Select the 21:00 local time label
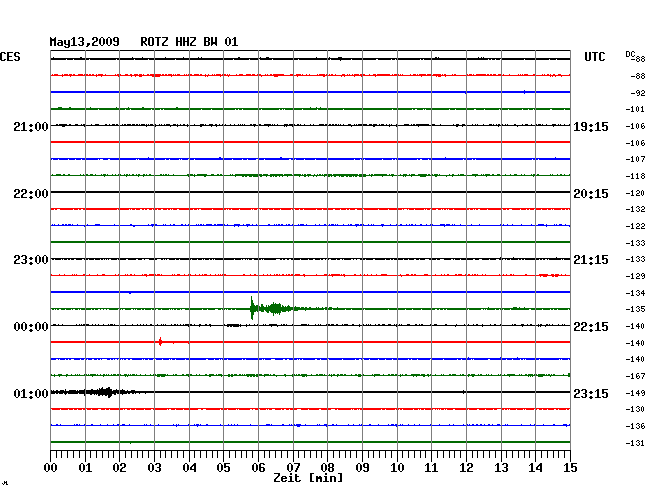 pos(31,126)
